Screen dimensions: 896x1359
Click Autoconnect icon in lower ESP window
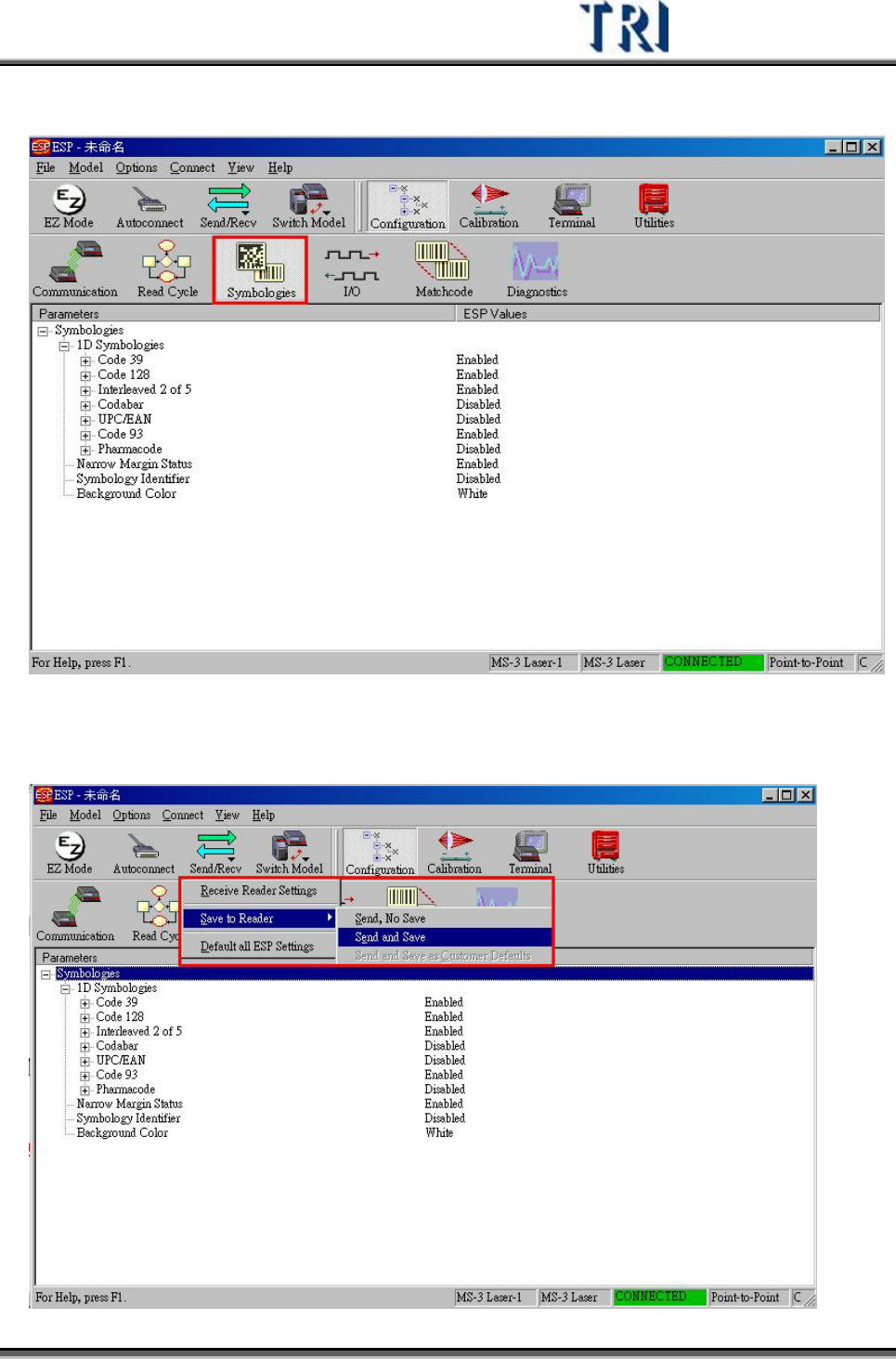click(x=144, y=854)
